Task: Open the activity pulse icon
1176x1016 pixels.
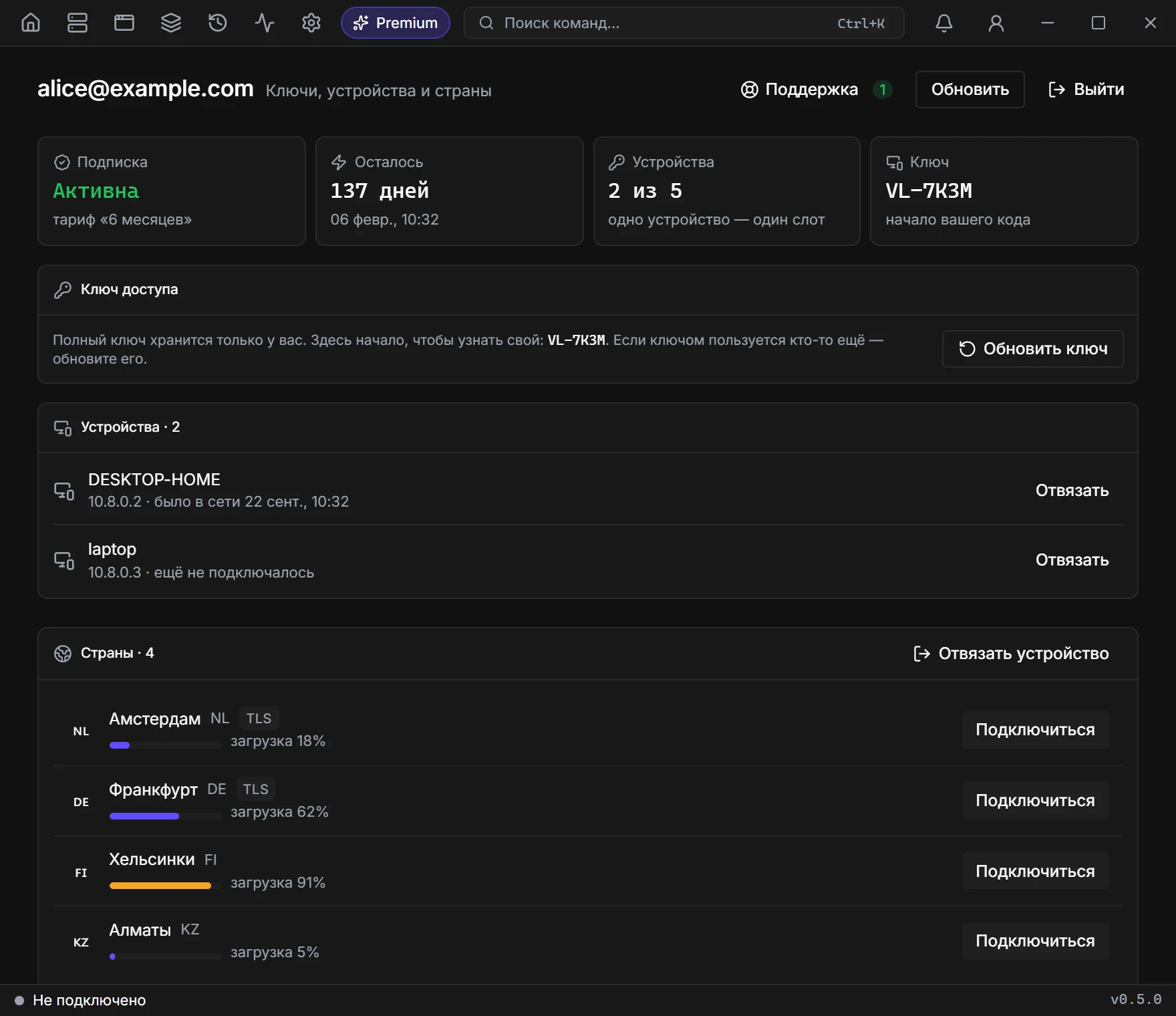Action: (x=265, y=23)
